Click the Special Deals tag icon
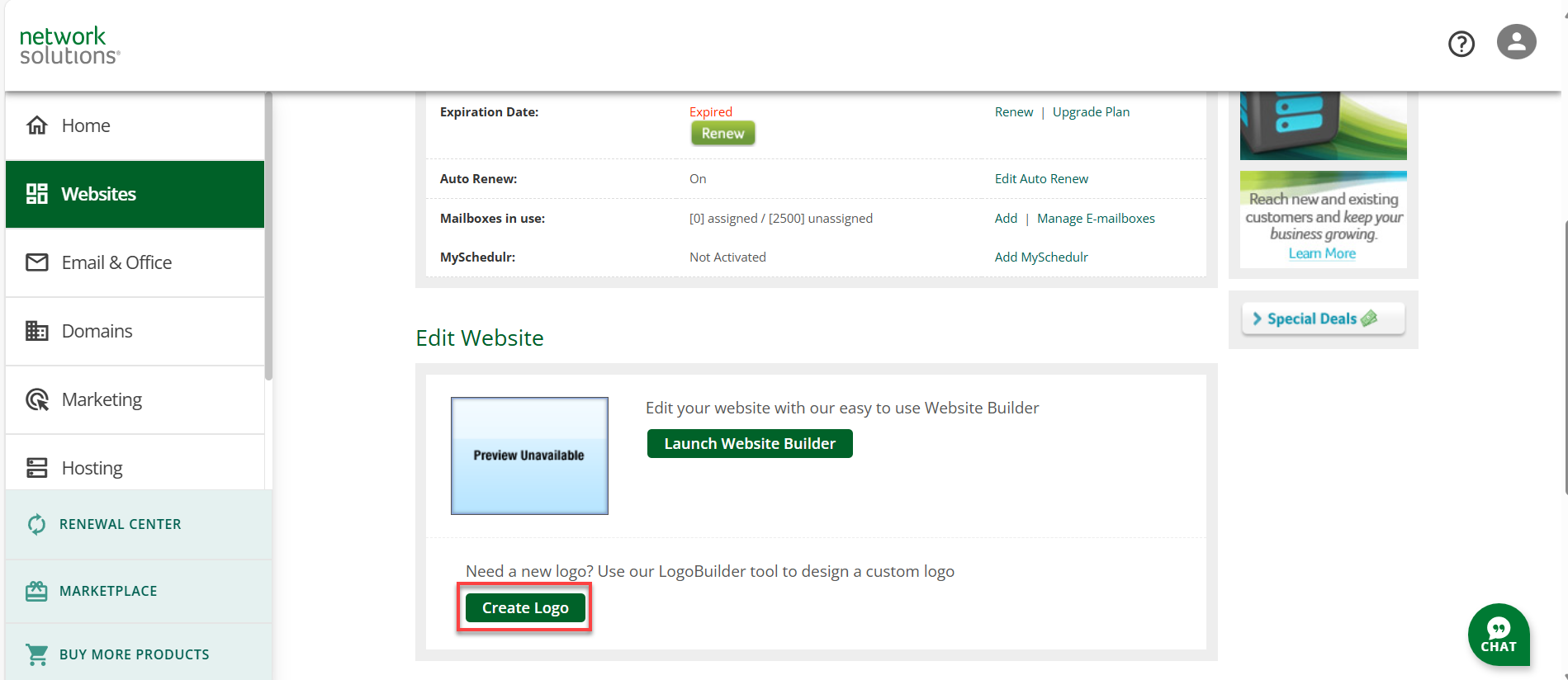The height and width of the screenshot is (680, 1568). [x=1369, y=318]
